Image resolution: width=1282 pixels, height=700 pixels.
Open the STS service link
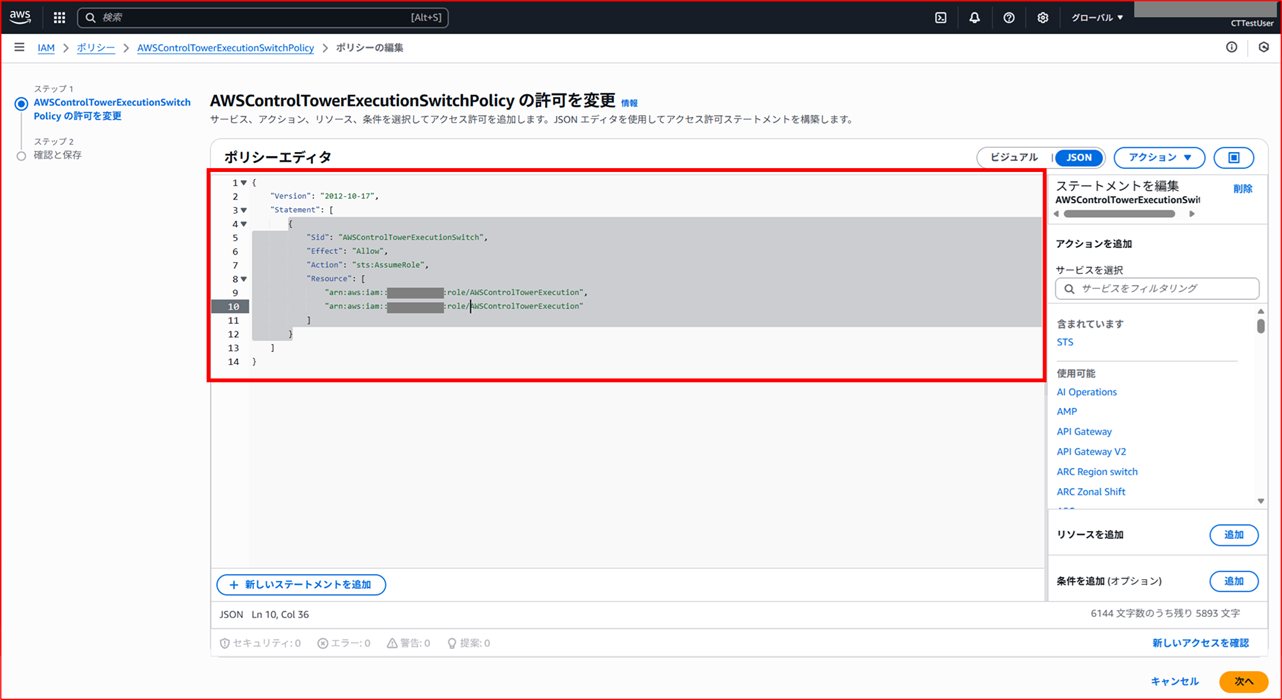pyautogui.click(x=1064, y=341)
